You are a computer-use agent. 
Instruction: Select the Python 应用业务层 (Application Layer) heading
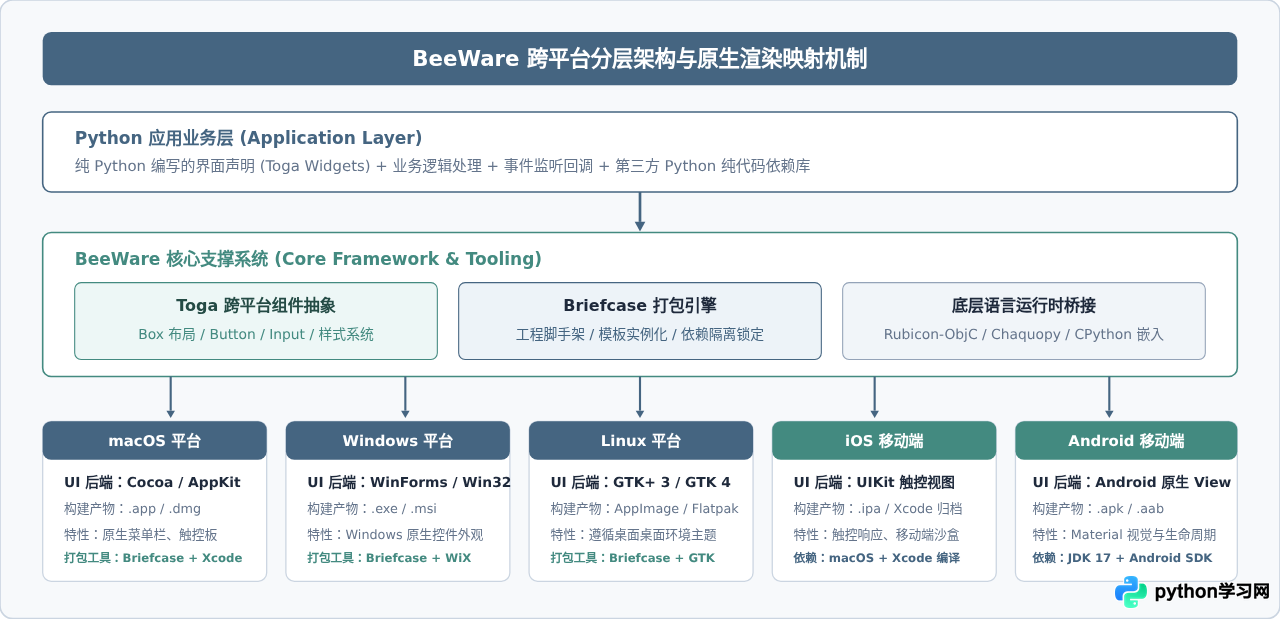tap(249, 138)
